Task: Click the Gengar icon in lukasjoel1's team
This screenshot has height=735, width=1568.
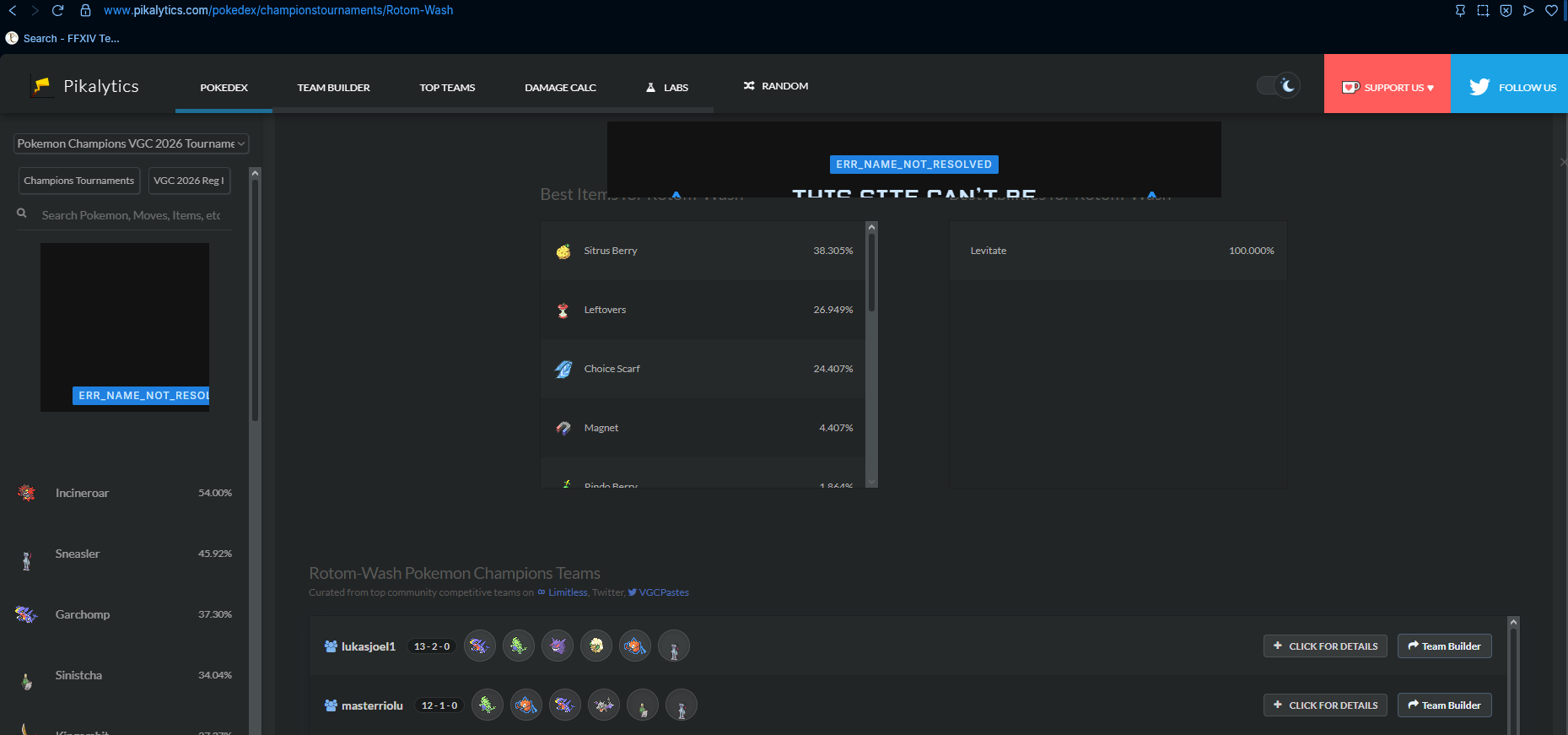Action: tap(558, 646)
